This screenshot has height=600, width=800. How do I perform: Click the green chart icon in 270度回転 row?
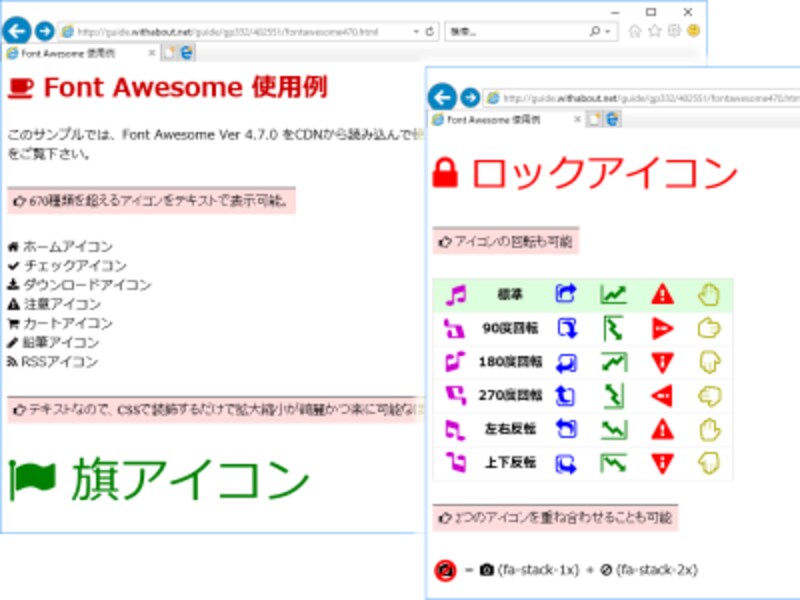coord(614,395)
